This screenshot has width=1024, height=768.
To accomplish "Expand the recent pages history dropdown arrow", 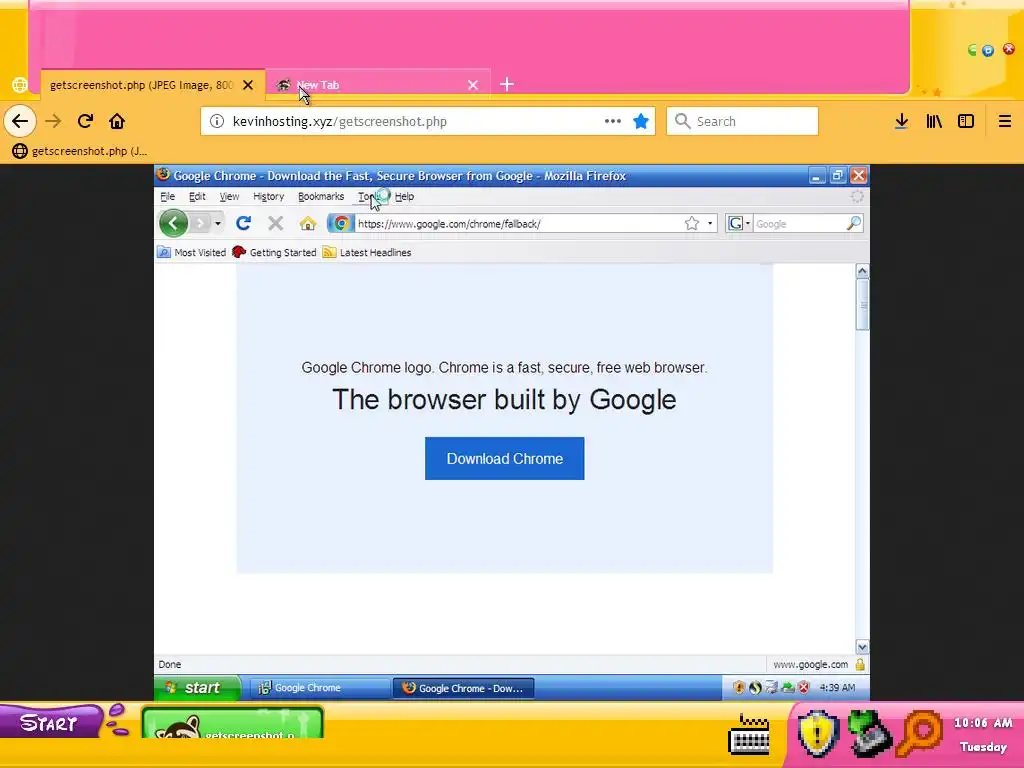I will 217,223.
